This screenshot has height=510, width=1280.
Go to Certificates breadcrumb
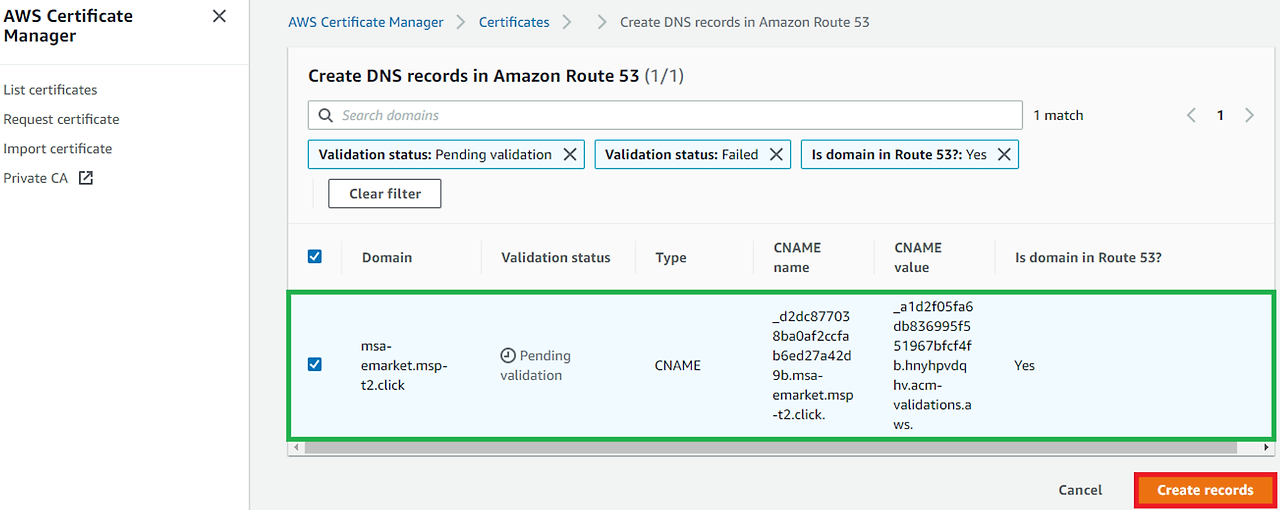coord(514,22)
